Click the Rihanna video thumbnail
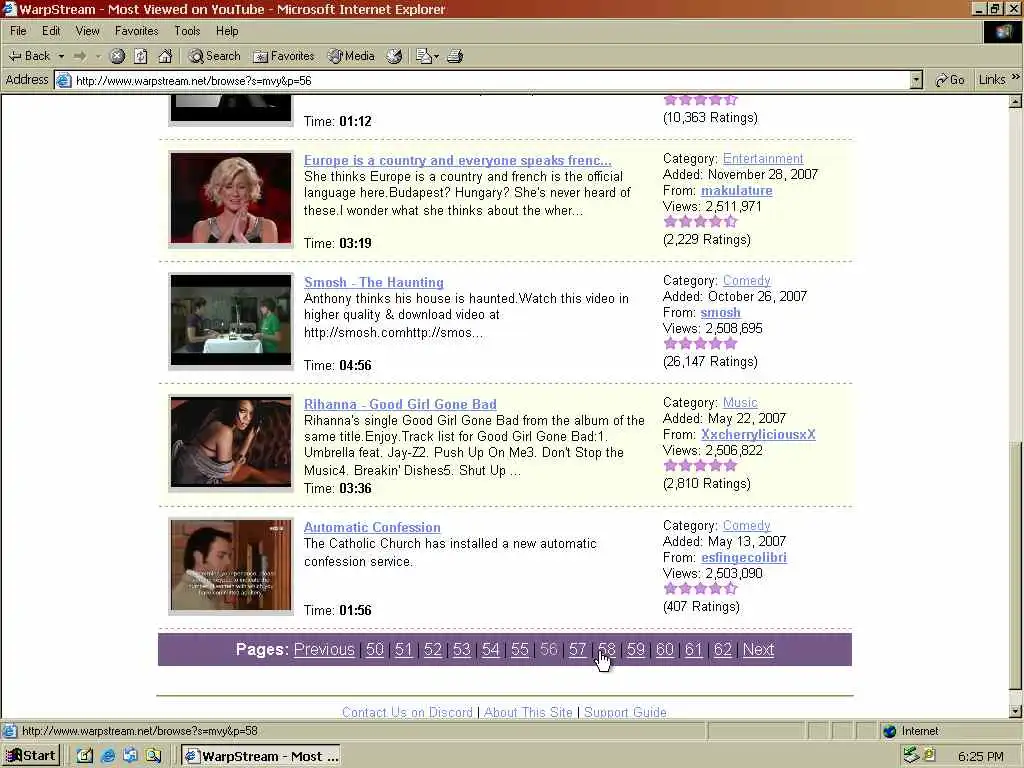This screenshot has height=768, width=1024. click(231, 442)
